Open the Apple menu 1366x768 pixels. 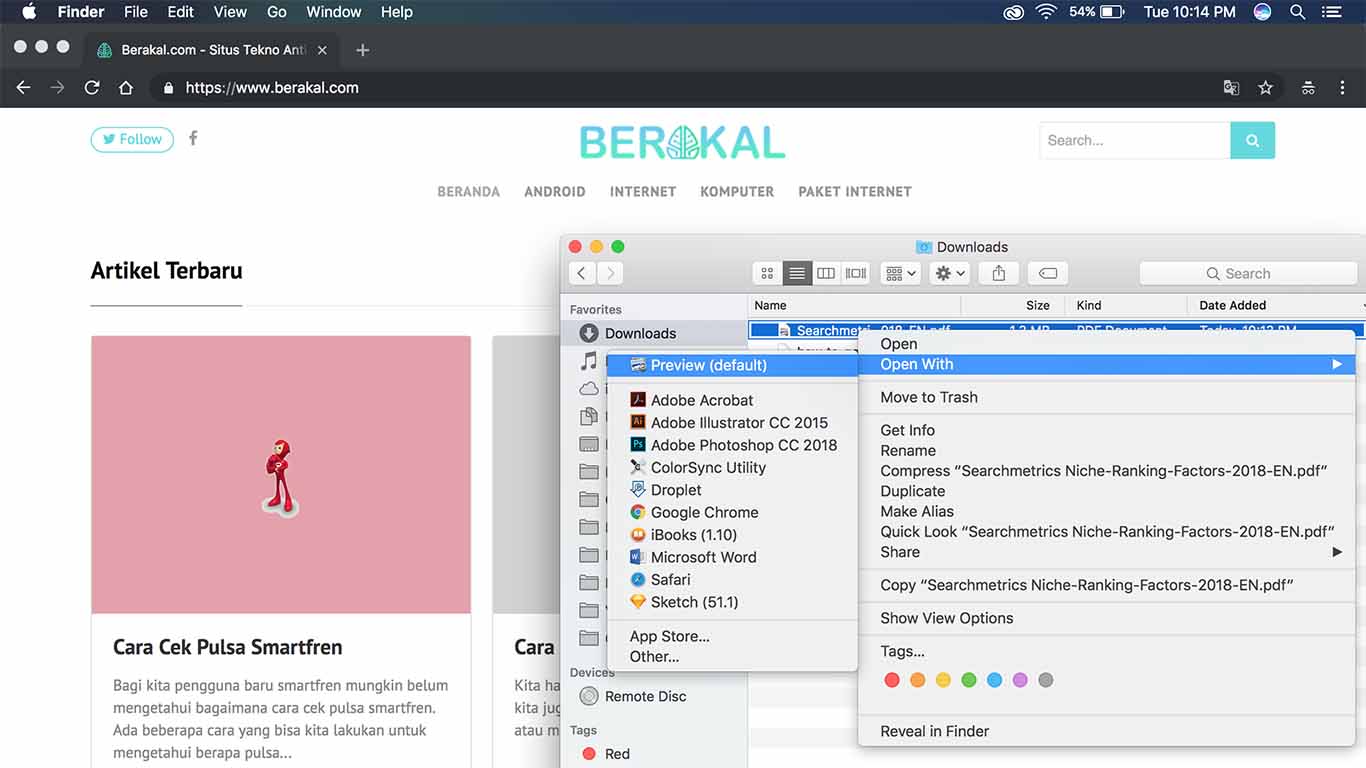click(x=28, y=12)
